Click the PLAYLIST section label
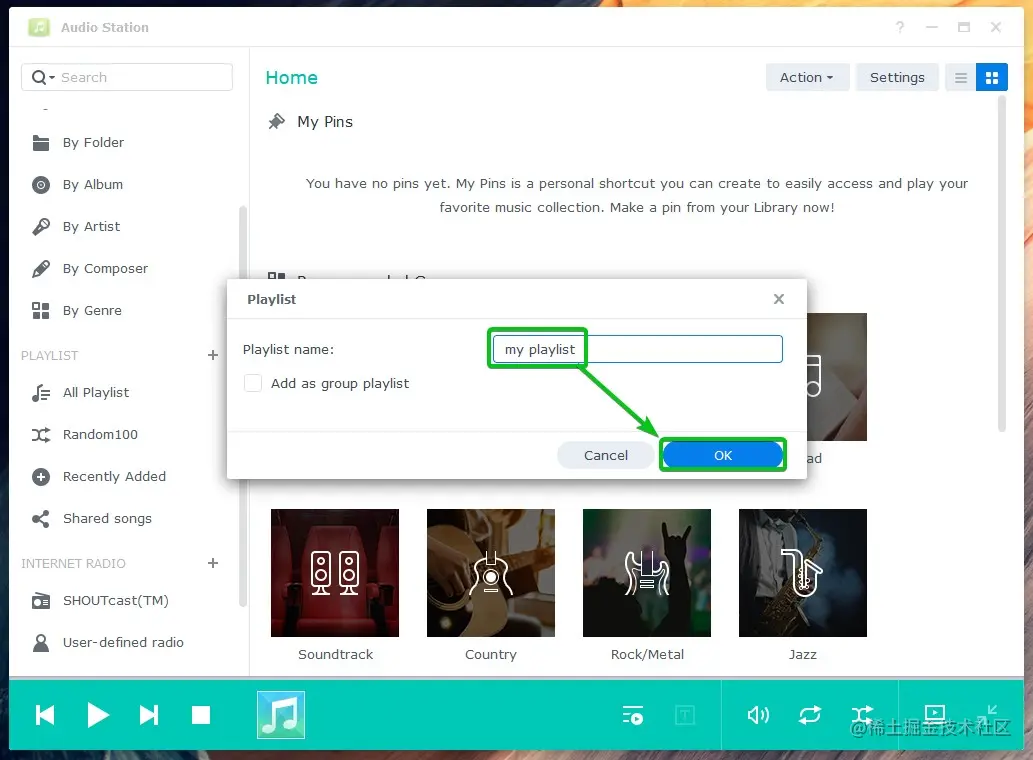Viewport: 1033px width, 760px height. (x=49, y=356)
